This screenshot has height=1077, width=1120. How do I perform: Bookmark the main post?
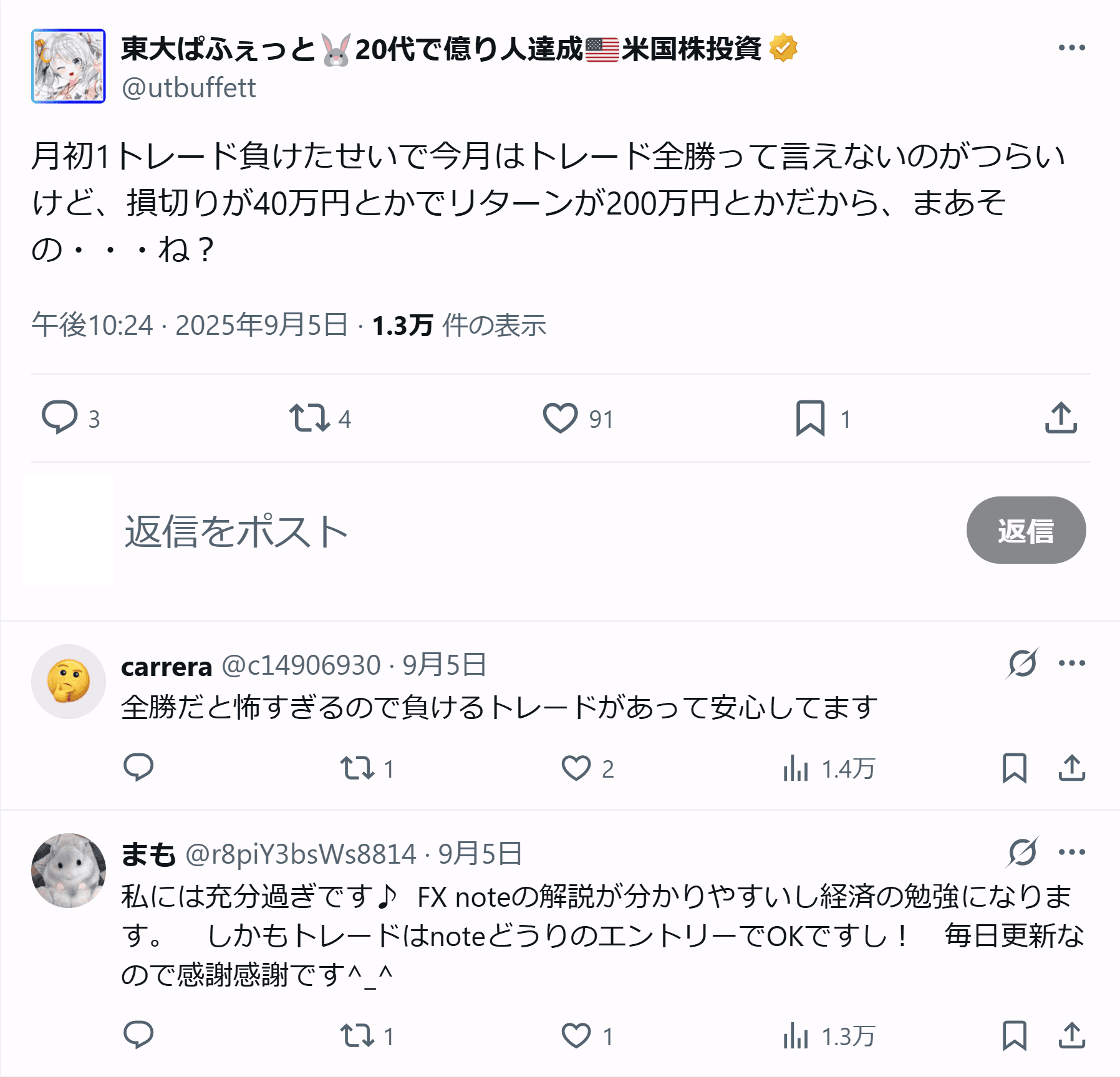(810, 418)
